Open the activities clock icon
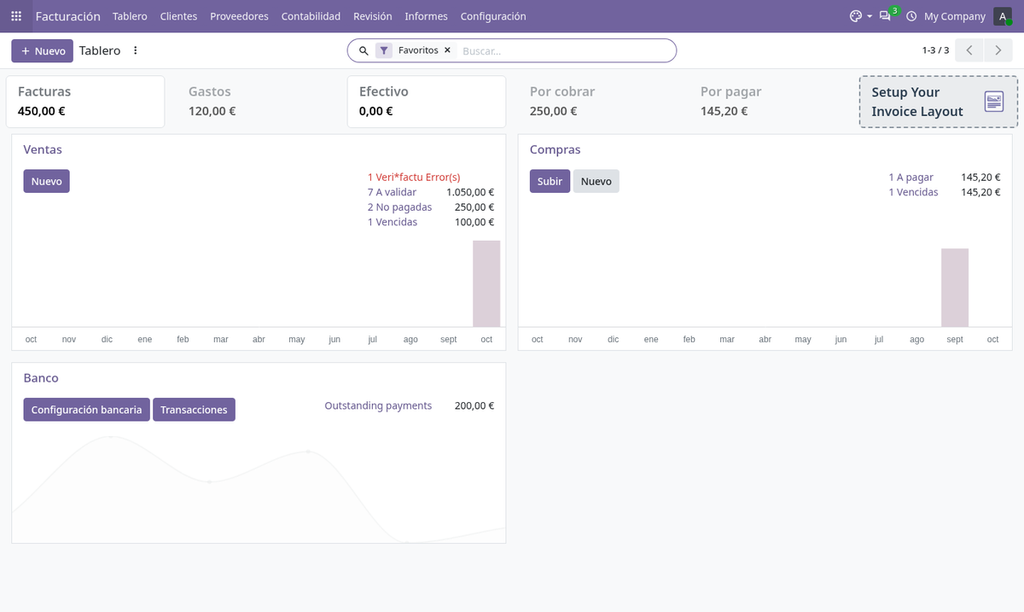Screen dimensions: 1024x612 911,16
